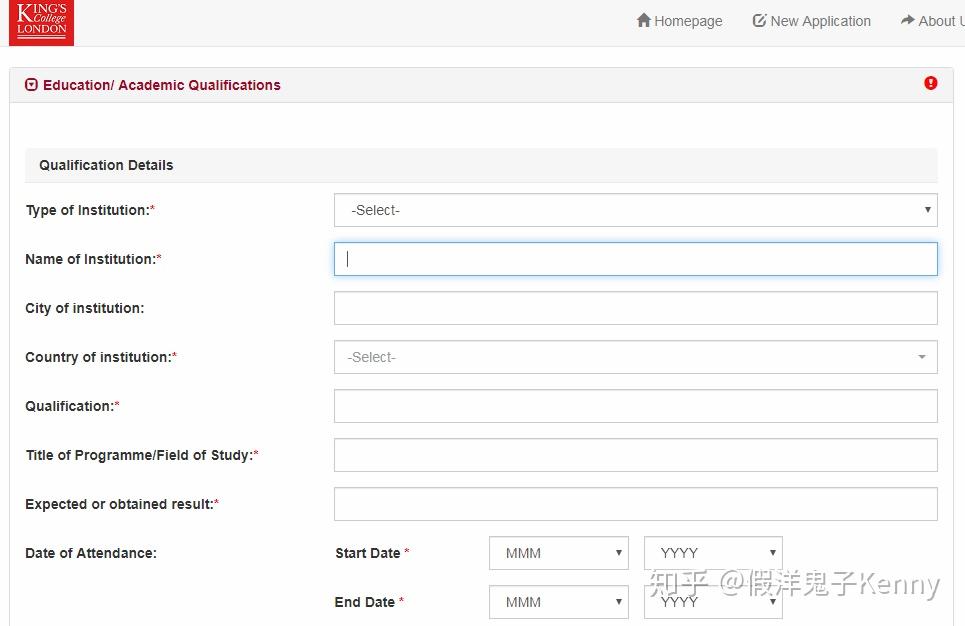
Task: Click the Qualification input field
Action: coord(636,406)
